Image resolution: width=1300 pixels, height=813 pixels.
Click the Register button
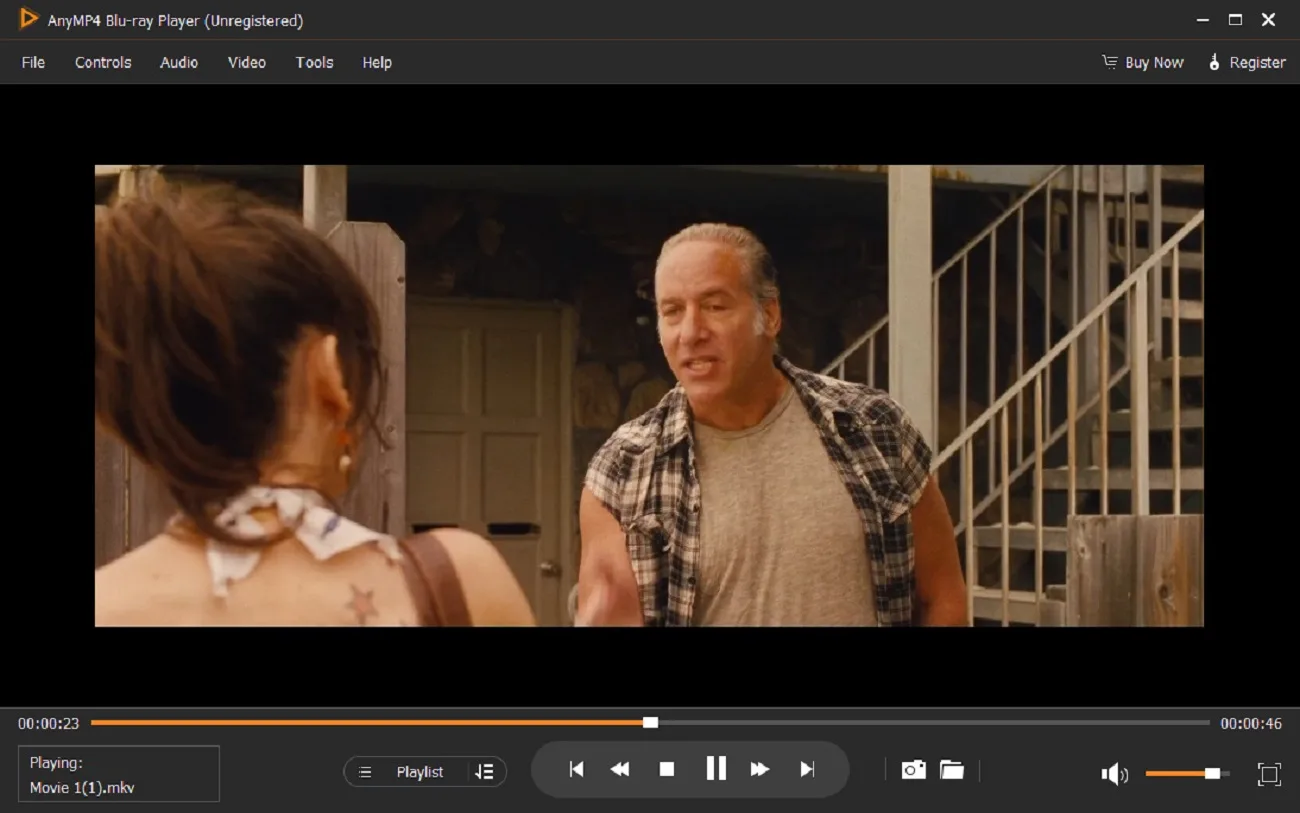coord(1246,62)
